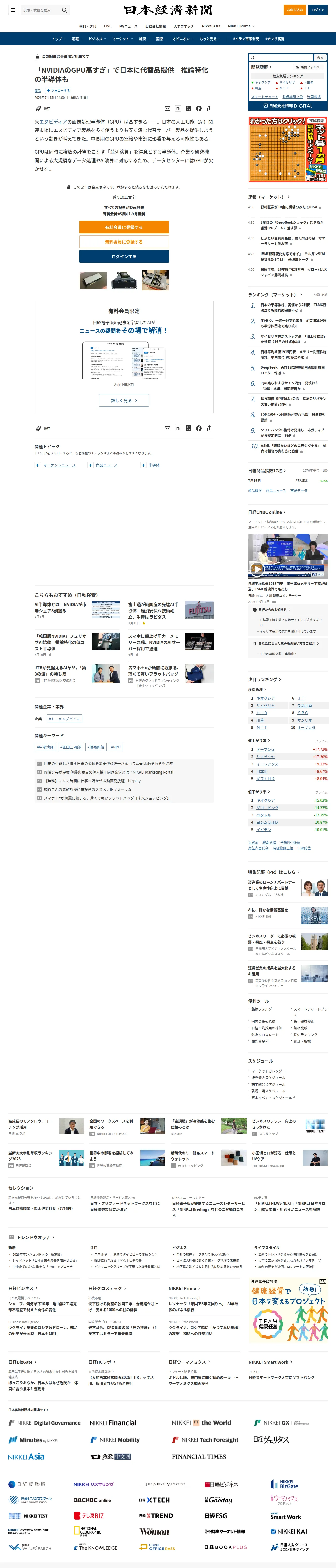The image size is (336, 1568).
Task: Expand the もっと見る navigation dropdown
Action: point(210,39)
